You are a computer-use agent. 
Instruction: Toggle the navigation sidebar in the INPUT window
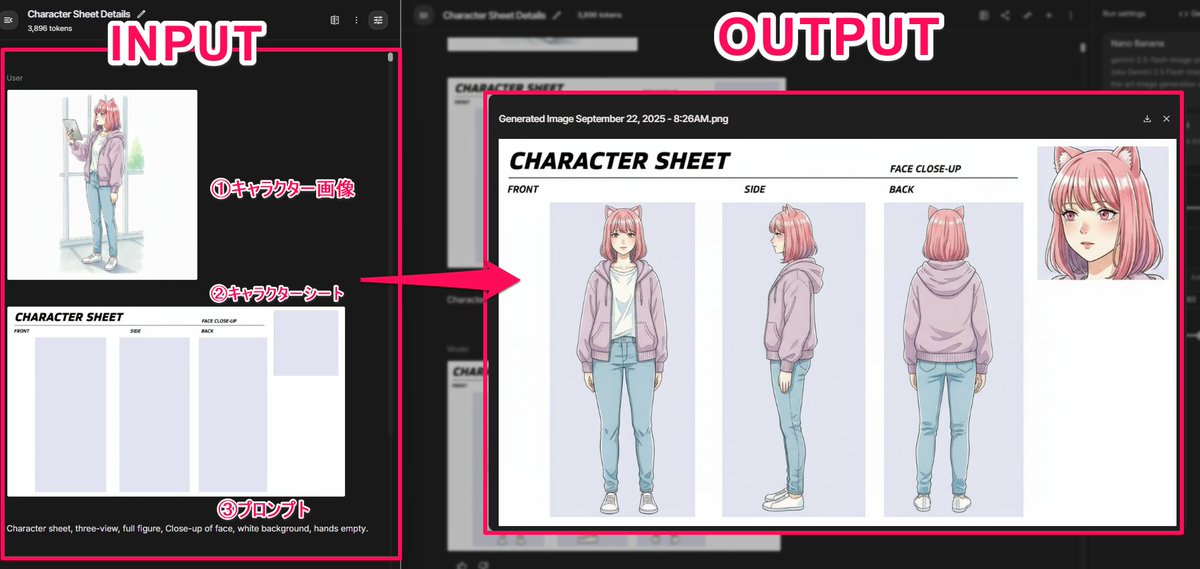(x=9, y=19)
